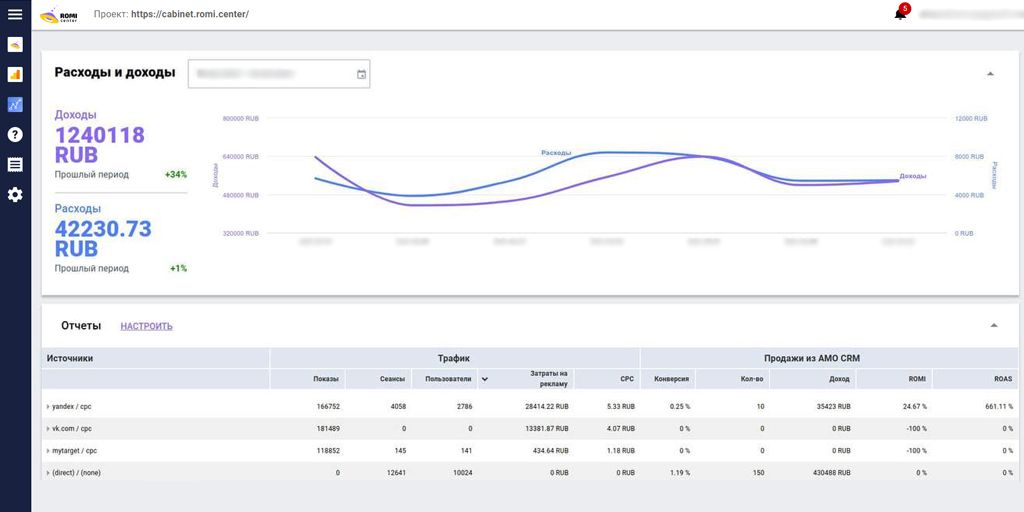Sort by the CPC column header
The width and height of the screenshot is (1024, 512).
point(627,379)
